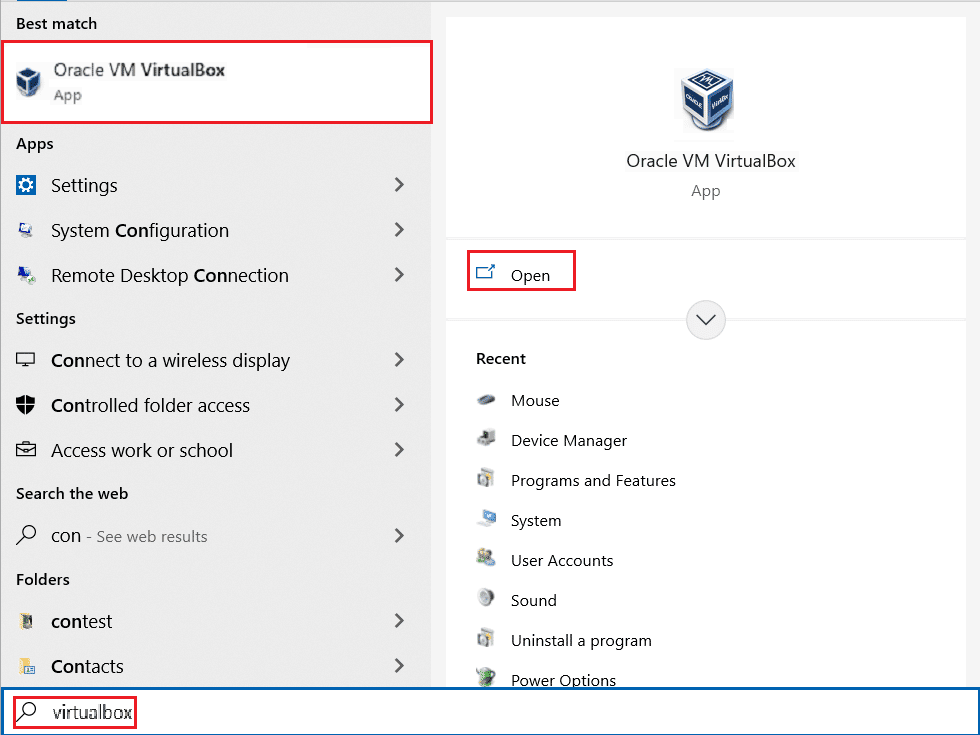980x735 pixels.
Task: Click the Access work or school briefcase icon
Action: coord(26,449)
